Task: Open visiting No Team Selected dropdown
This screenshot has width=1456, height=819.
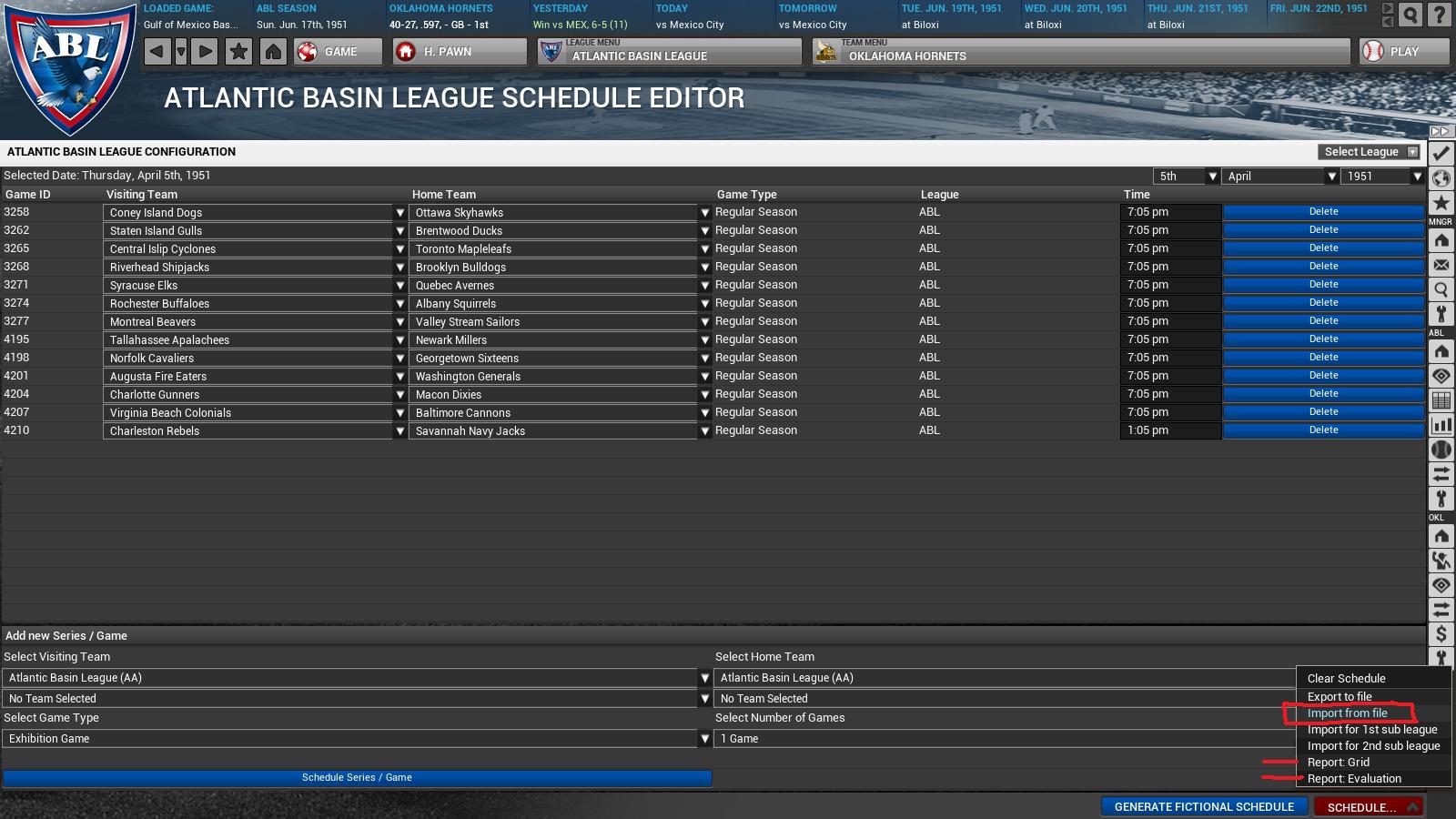Action: pyautogui.click(x=357, y=699)
